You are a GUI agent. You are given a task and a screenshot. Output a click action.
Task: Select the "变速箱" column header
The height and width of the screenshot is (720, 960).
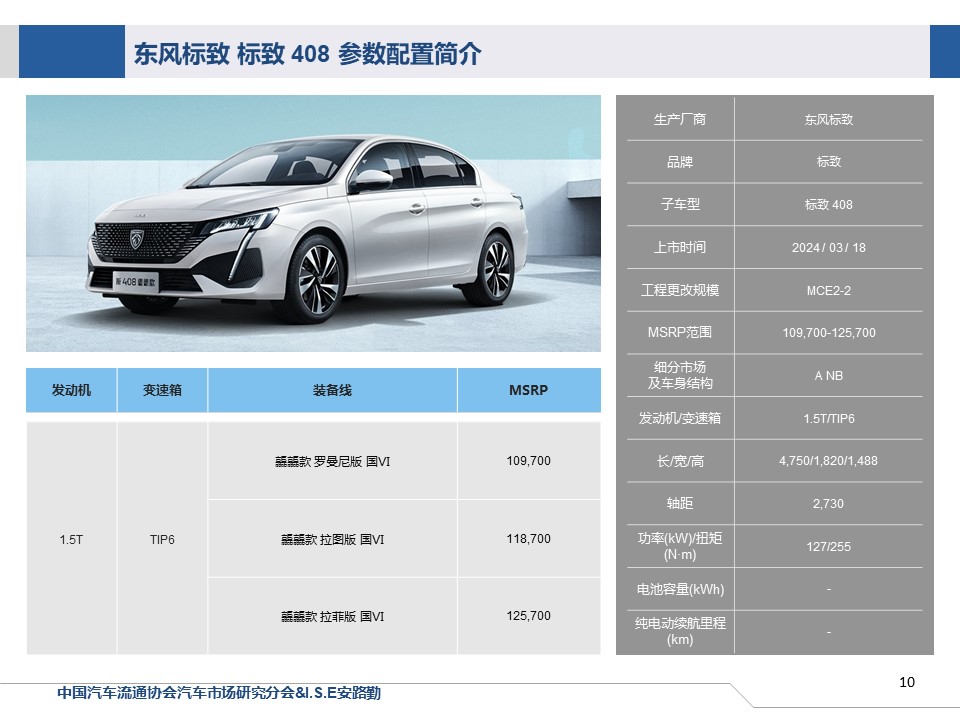tap(162, 390)
